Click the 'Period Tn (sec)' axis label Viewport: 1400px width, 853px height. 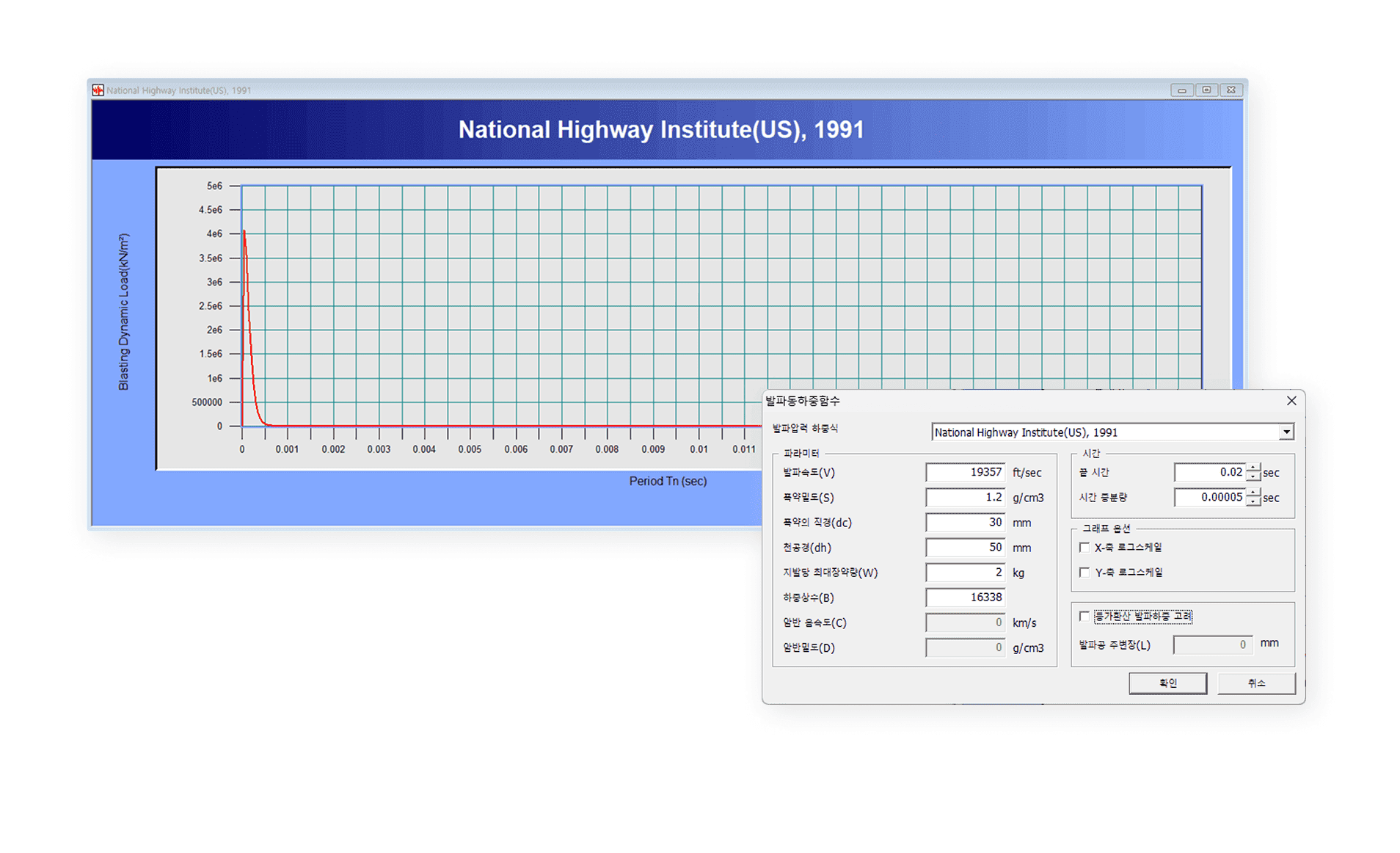pos(668,482)
